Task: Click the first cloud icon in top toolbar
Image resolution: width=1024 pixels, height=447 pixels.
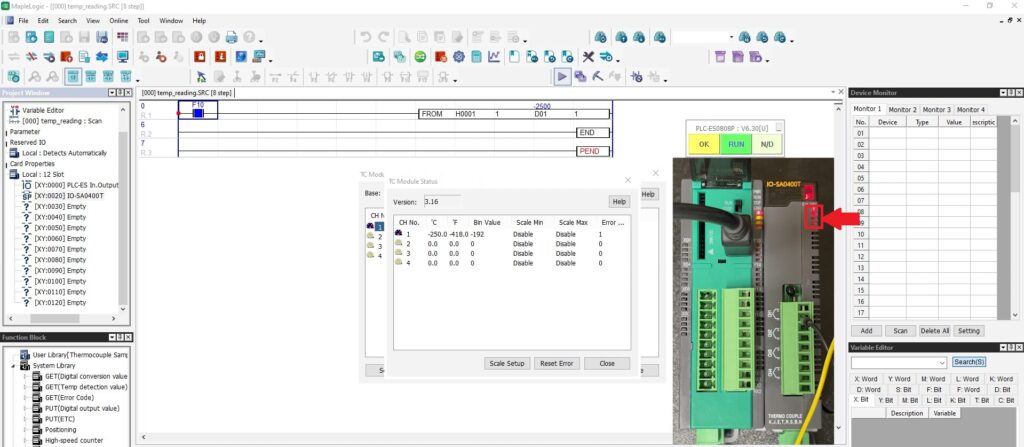Action: click(x=600, y=37)
